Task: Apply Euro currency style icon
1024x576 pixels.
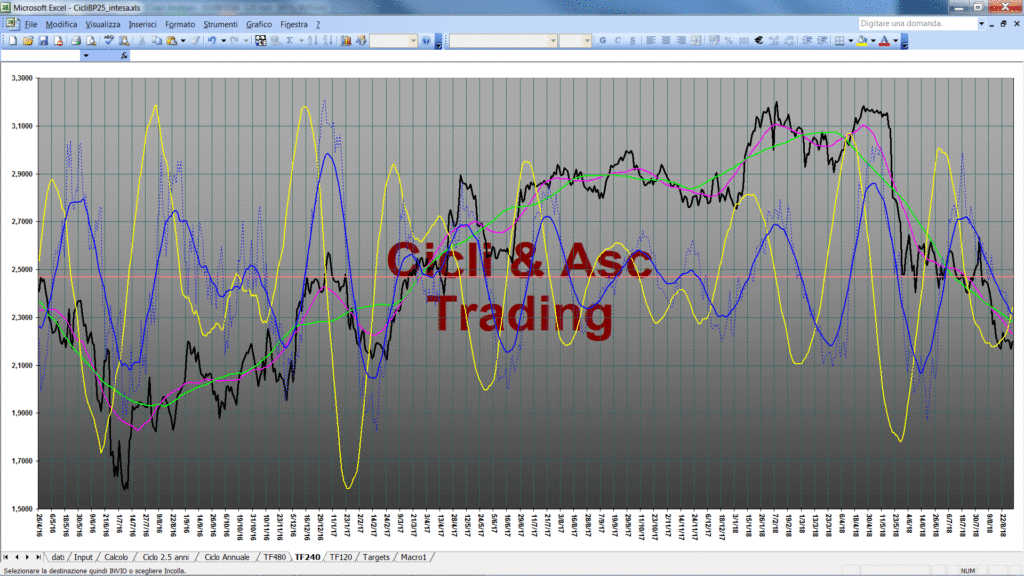Action: (759, 40)
